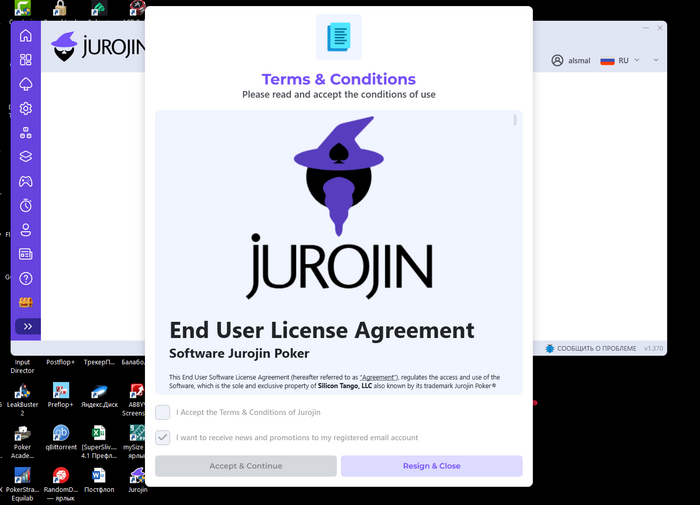Select Jurojin desktop shortcut icon
The width and height of the screenshot is (700, 505).
(138, 480)
